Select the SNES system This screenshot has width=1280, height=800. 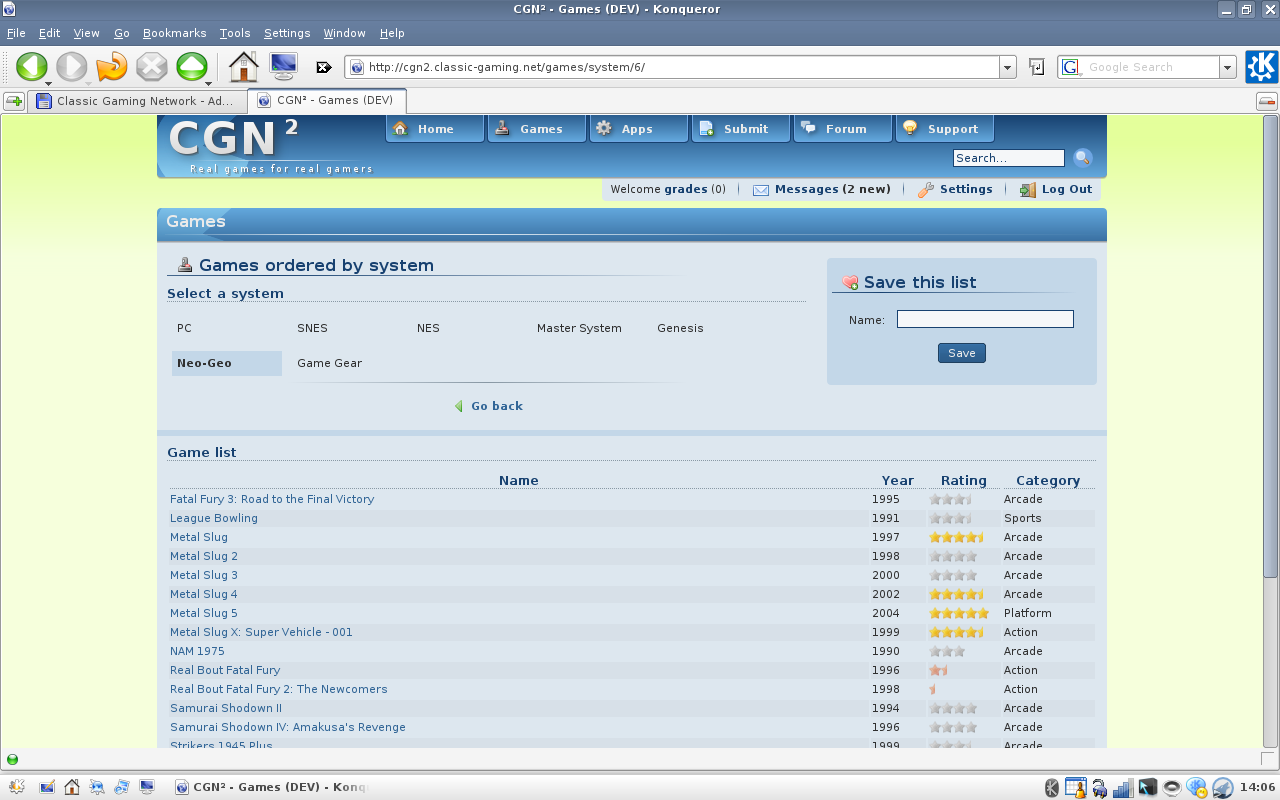[312, 328]
